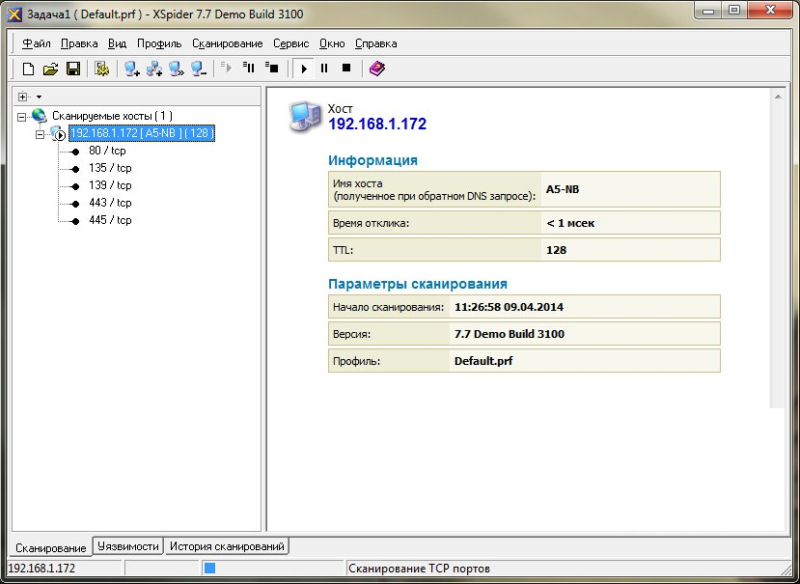Viewport: 800px width, 584px height.
Task: Click the host computer icon in tree
Action: tap(58, 134)
